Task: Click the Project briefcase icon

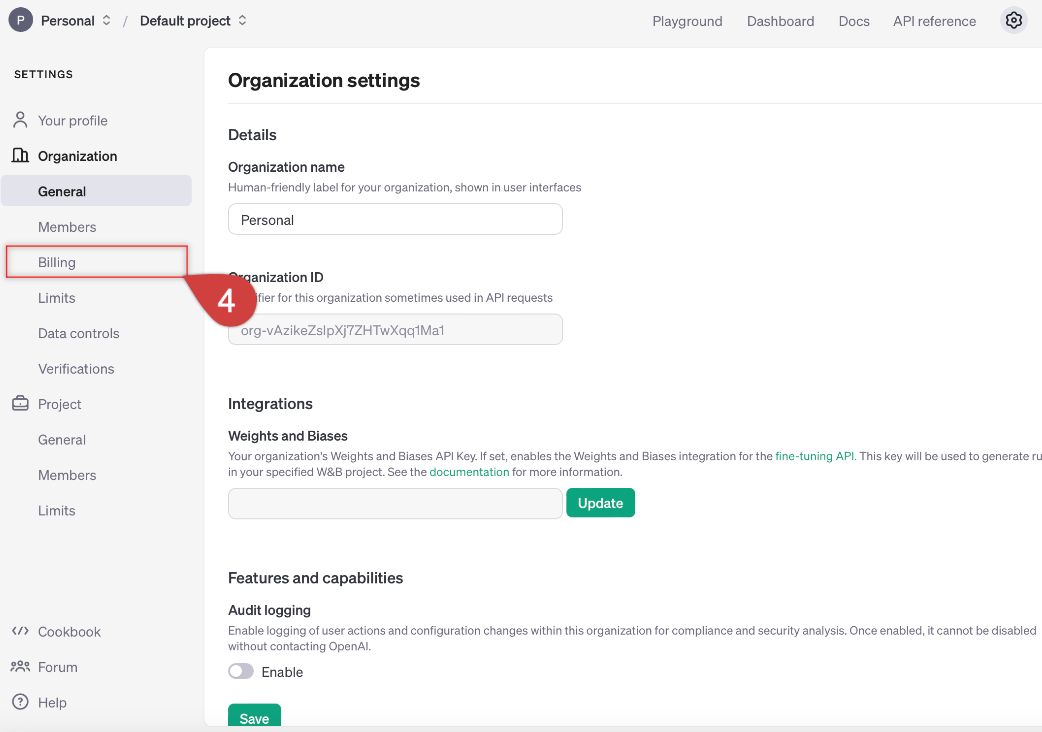Action: pos(21,403)
